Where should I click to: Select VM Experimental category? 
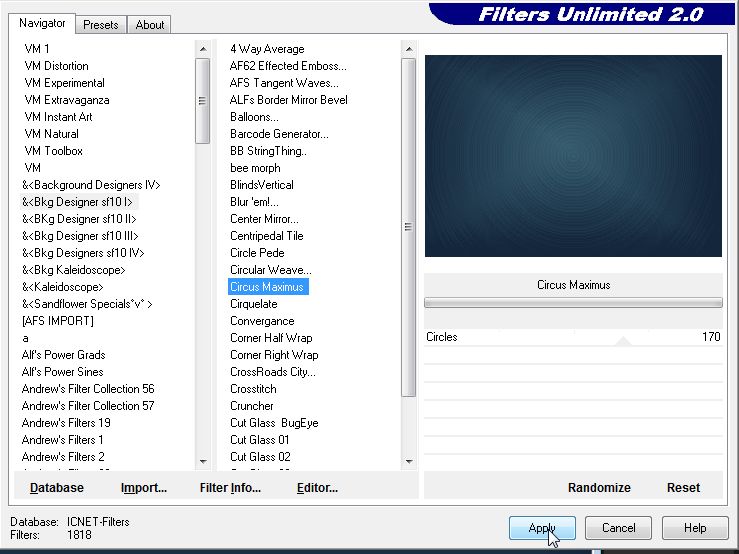coord(65,83)
